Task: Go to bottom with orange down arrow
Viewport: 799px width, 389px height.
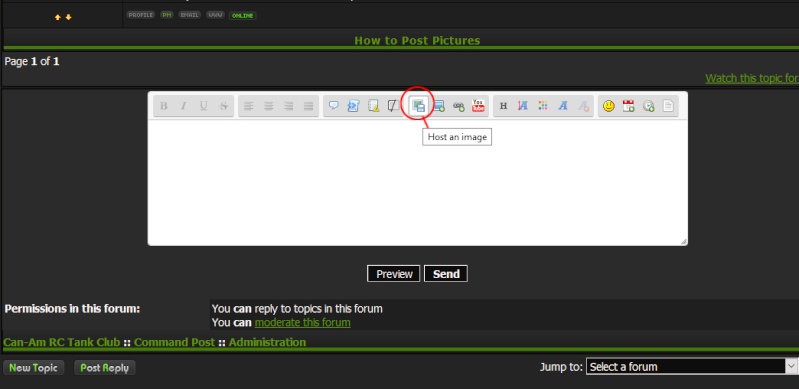Action: [x=68, y=17]
